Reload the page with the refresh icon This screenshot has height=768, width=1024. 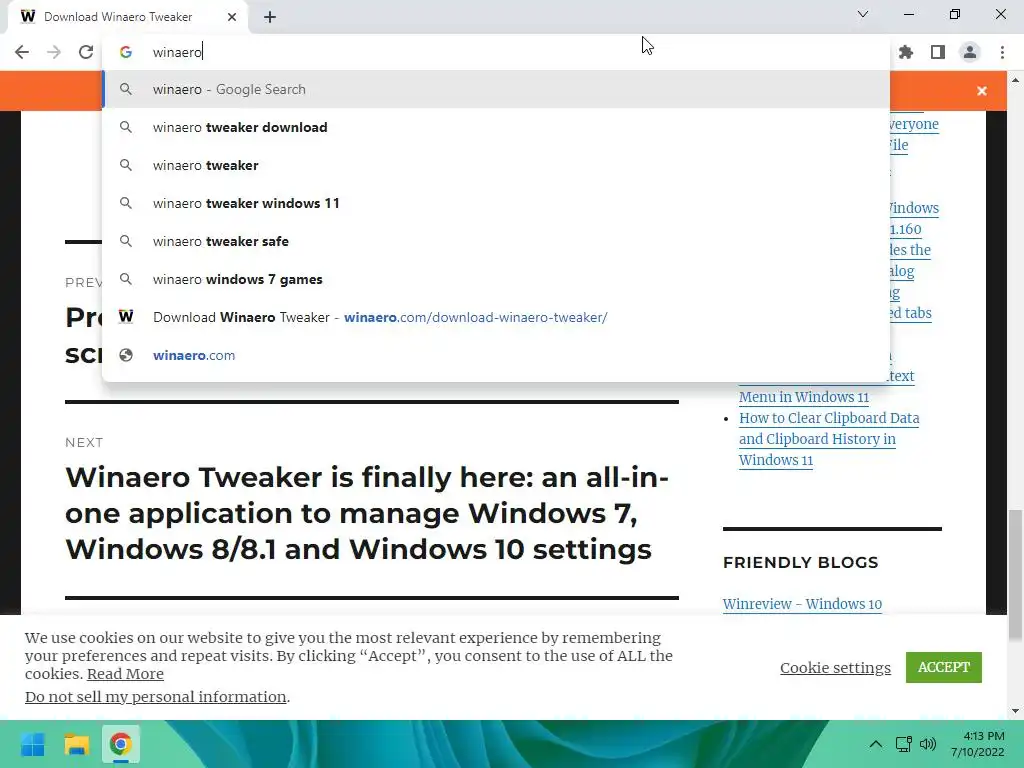coord(86,52)
